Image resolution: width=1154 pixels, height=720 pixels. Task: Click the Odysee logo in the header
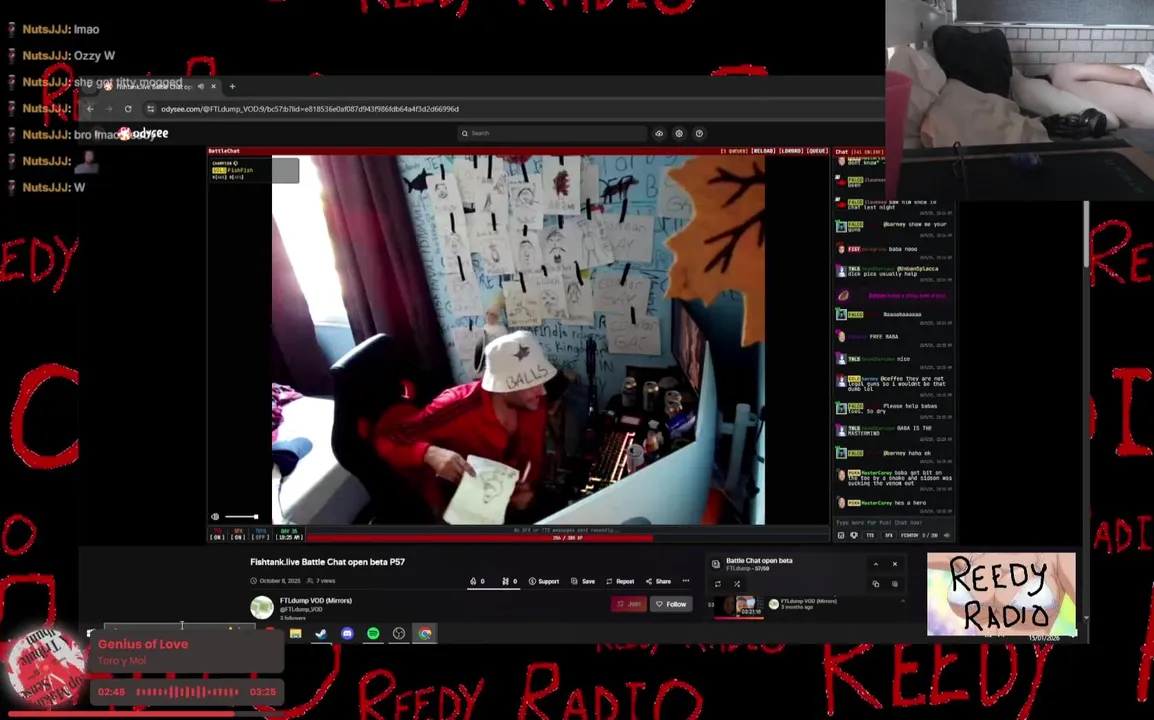tap(145, 133)
